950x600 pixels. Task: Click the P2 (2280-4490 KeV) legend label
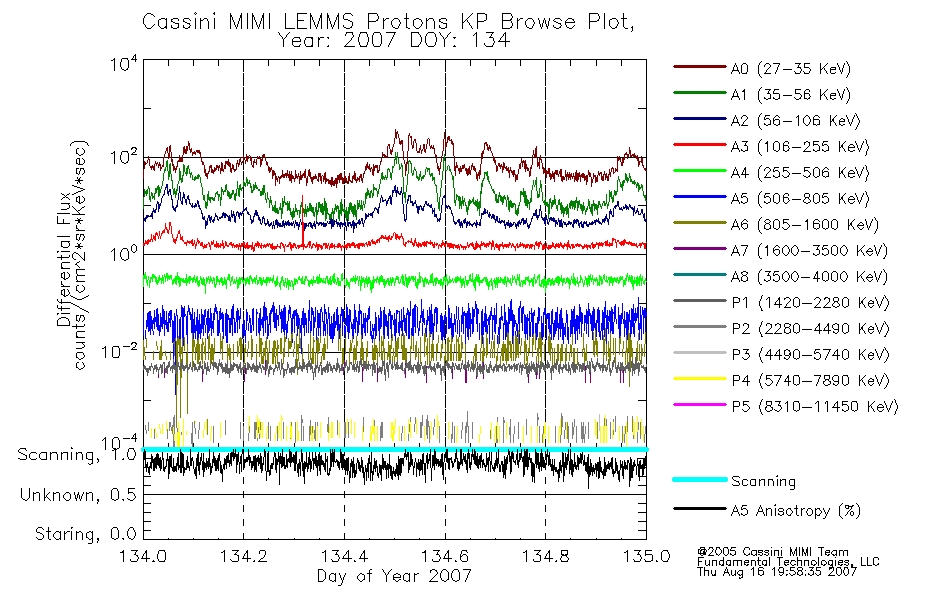811,328
